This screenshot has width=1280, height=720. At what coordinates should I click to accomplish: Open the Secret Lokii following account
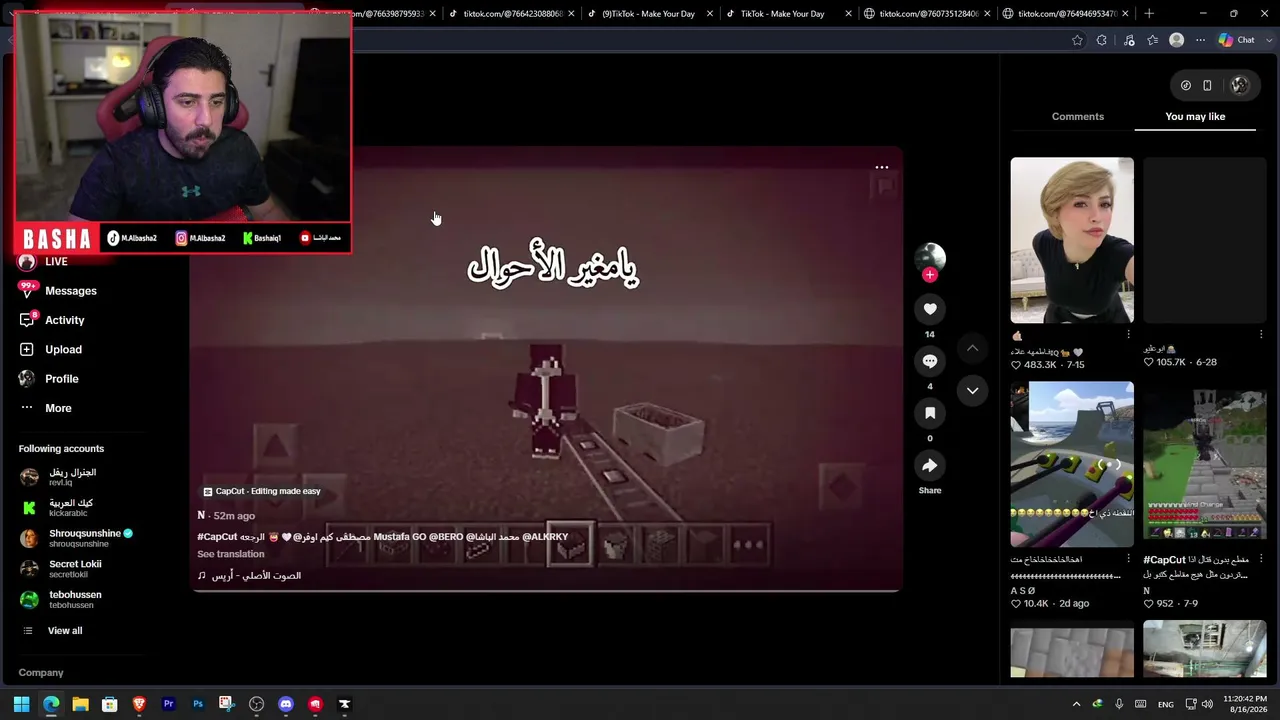[61, 569]
